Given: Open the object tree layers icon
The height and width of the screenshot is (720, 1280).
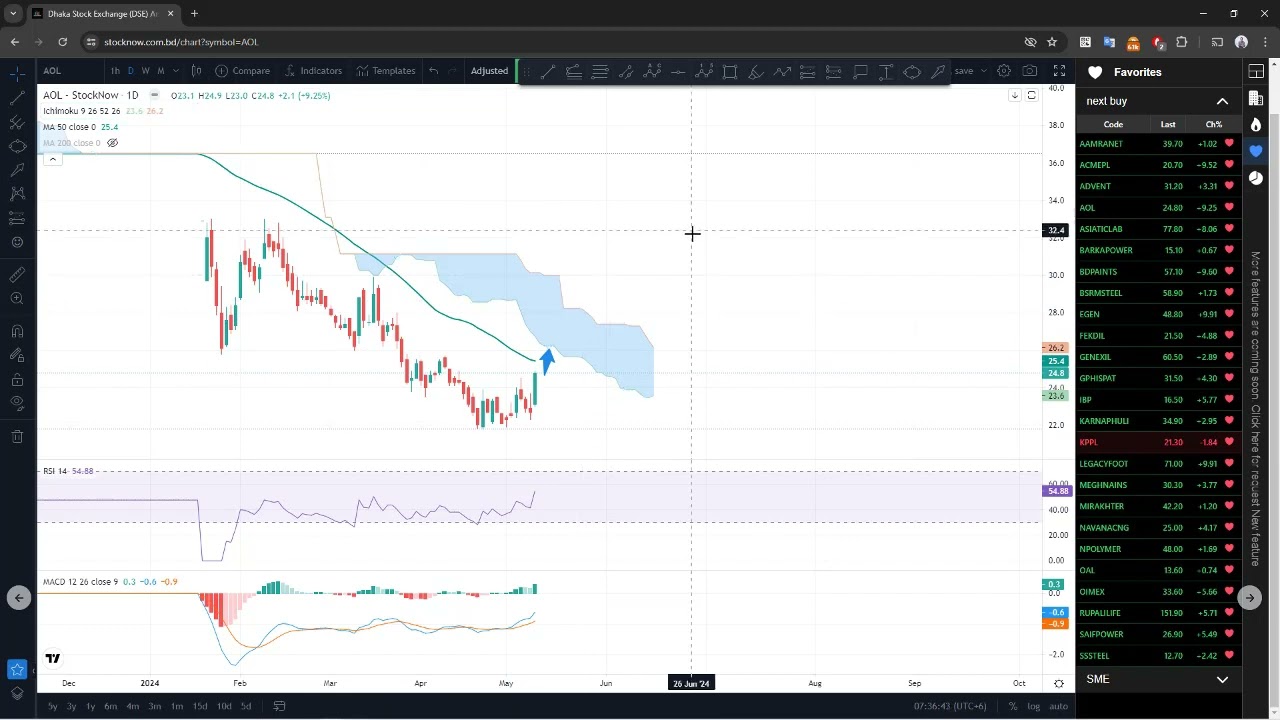Looking at the screenshot, I should 17,693.
